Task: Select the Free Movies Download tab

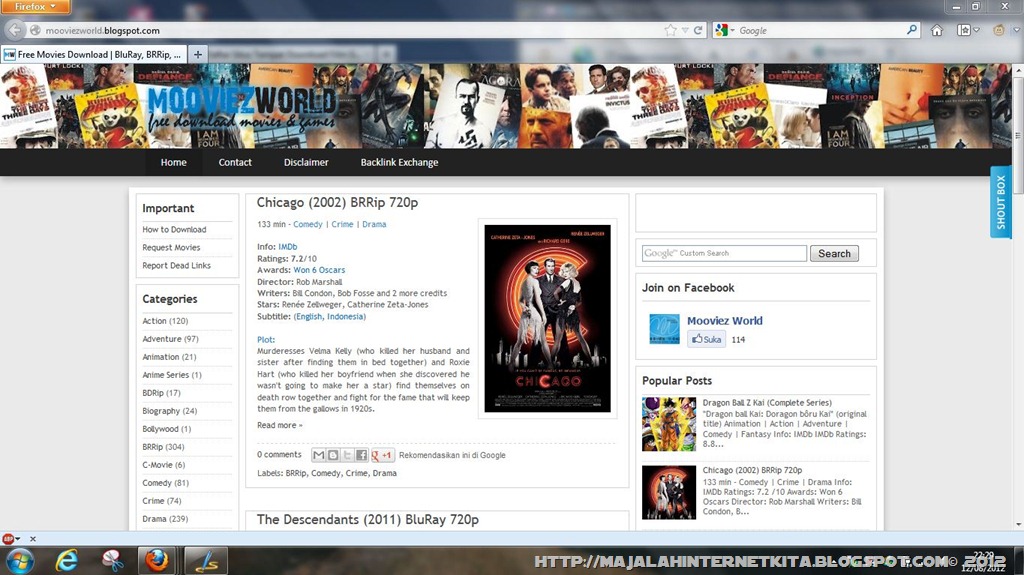Action: 94,54
